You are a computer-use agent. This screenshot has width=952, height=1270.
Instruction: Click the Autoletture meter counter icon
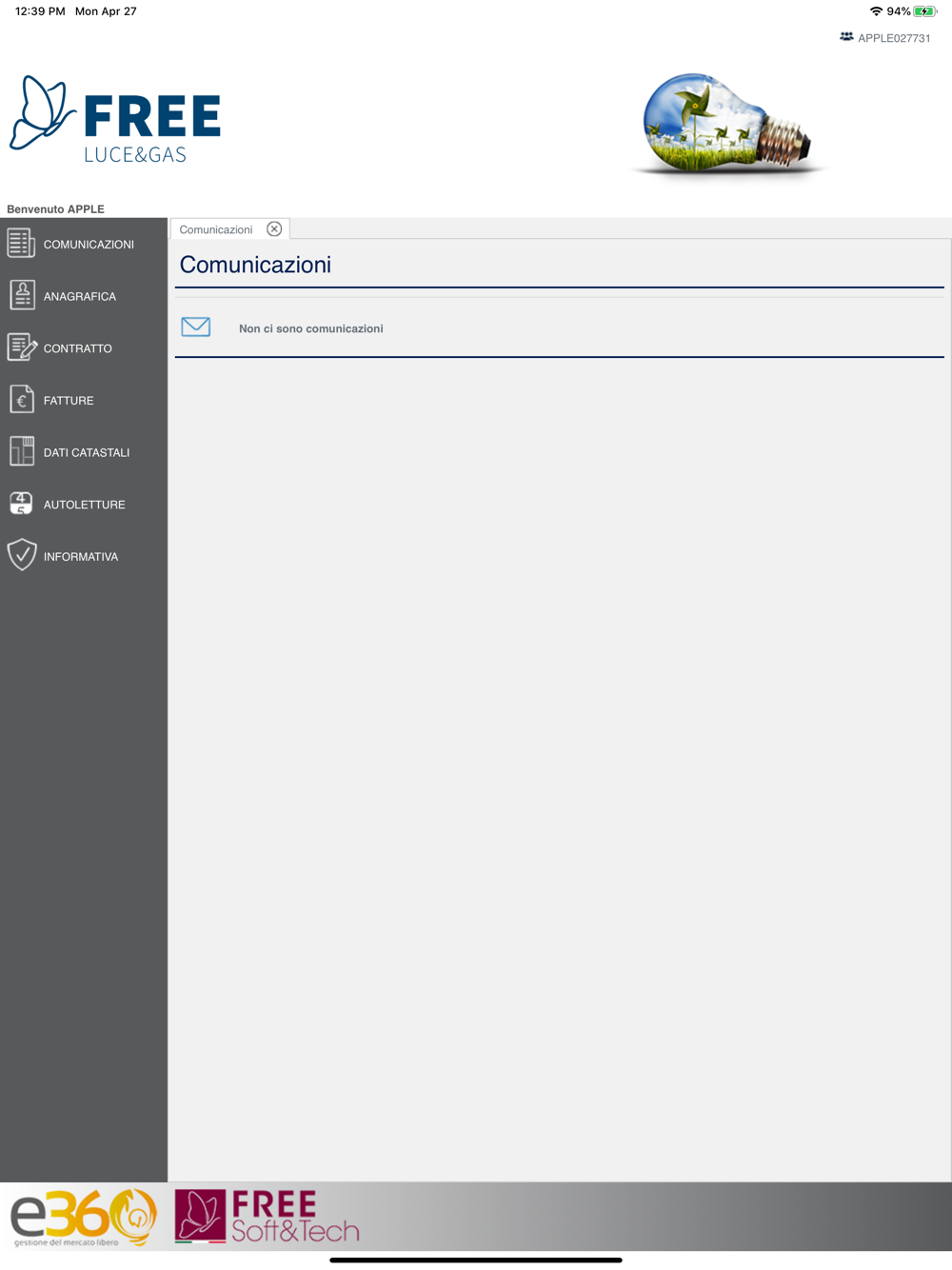[21, 504]
